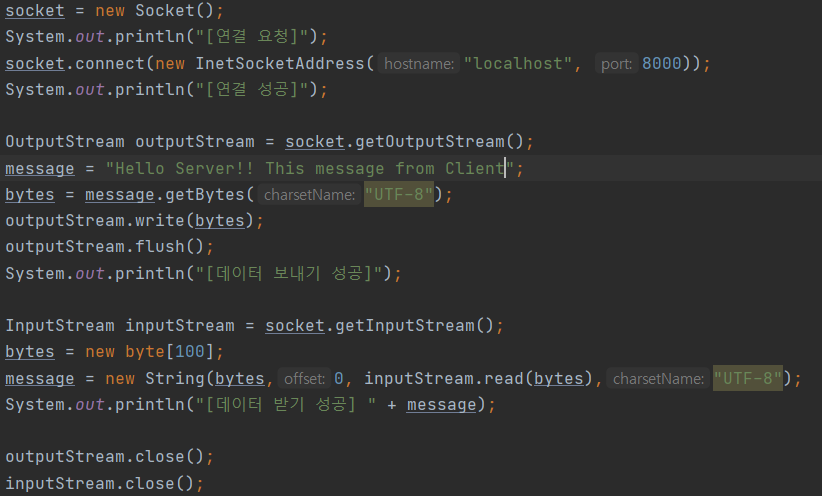822x496 pixels.
Task: Click the offset: parameter hint
Action: pos(304,379)
